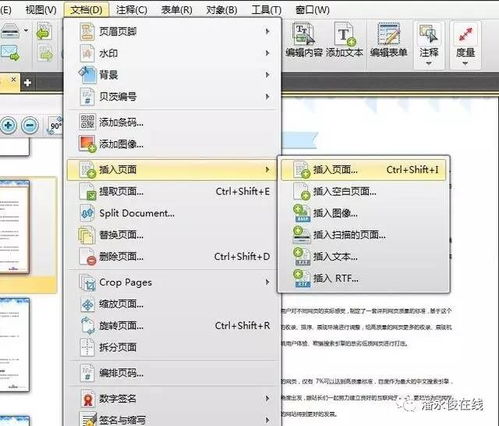The height and width of the screenshot is (426, 499).
Task: Click the scanner toolbar icon
Action: pos(10,31)
